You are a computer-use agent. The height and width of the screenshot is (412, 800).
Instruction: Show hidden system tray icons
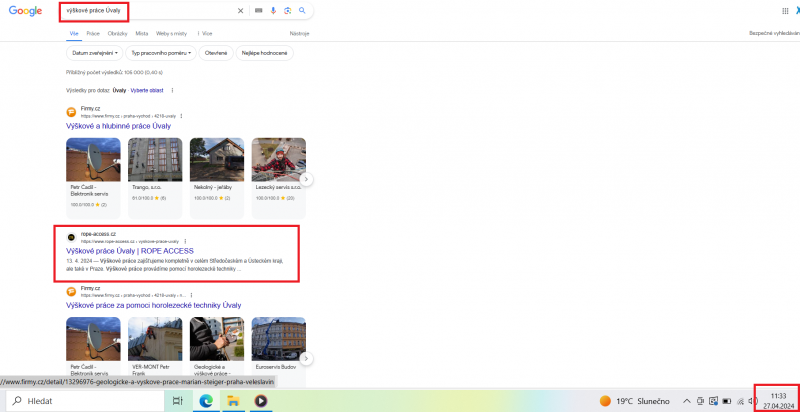tap(687, 401)
